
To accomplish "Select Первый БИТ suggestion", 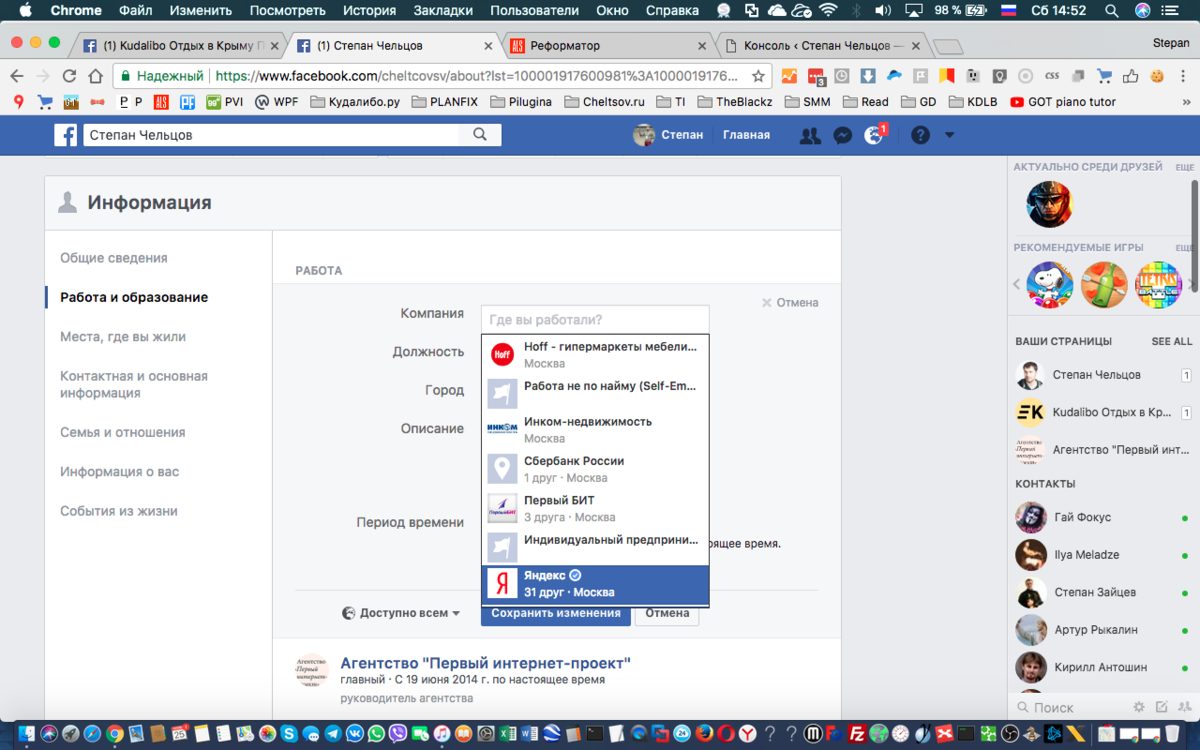I will pyautogui.click(x=595, y=508).
